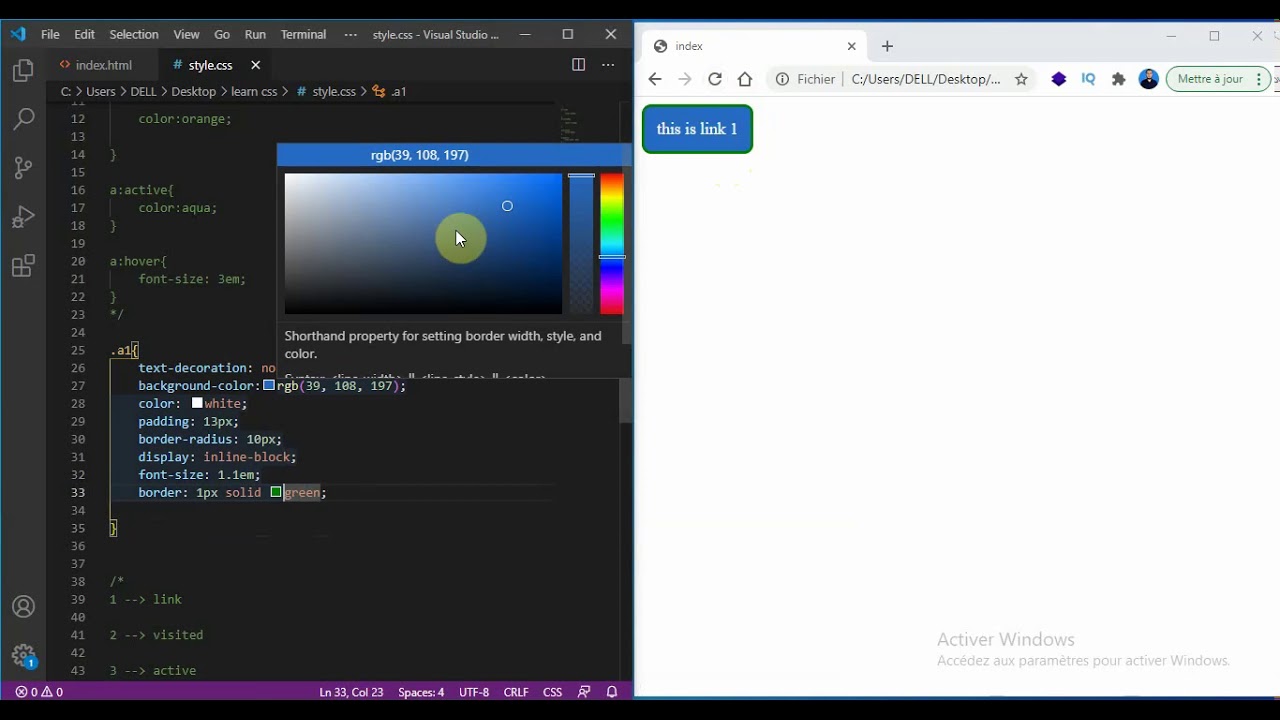Open the Go menu
The width and height of the screenshot is (1280, 720).
pos(222,34)
